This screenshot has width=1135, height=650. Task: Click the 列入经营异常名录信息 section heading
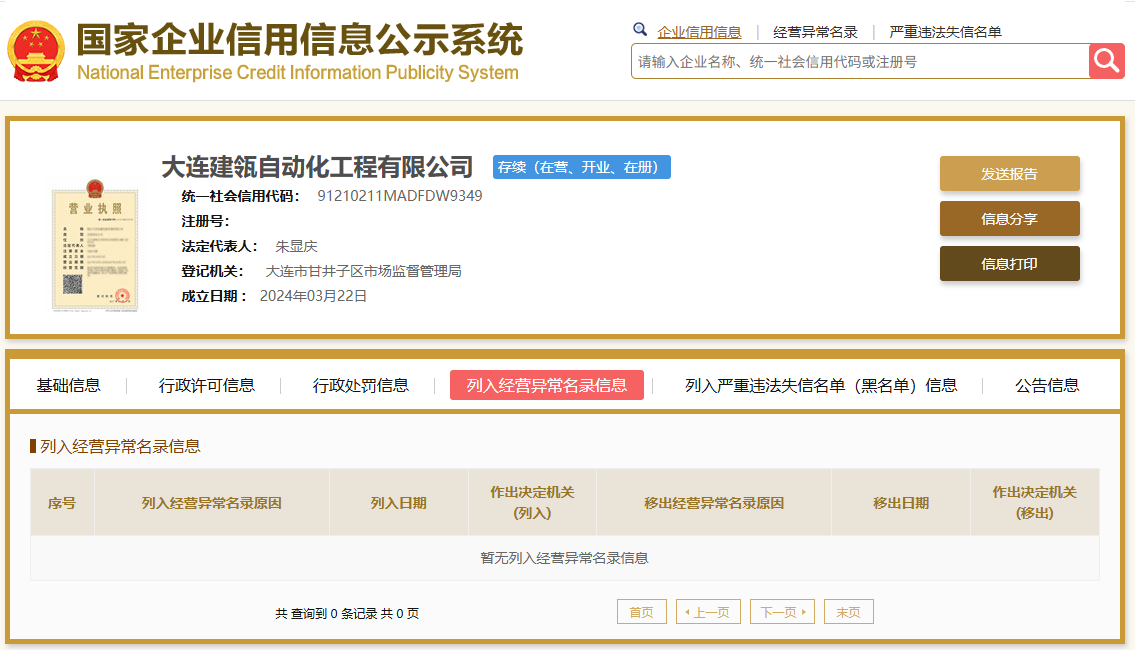tap(120, 447)
